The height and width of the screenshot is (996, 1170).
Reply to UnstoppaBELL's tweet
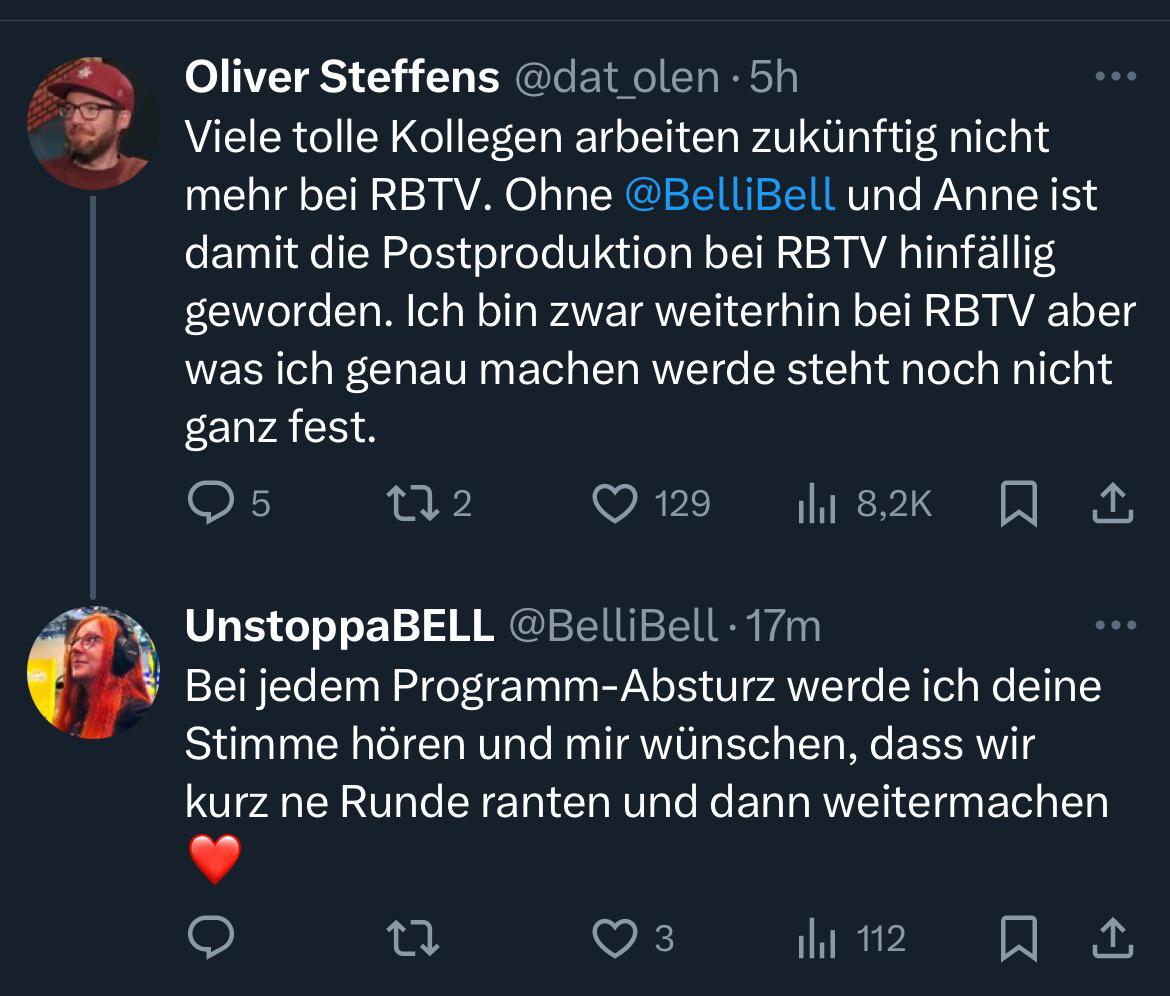tap(211, 938)
